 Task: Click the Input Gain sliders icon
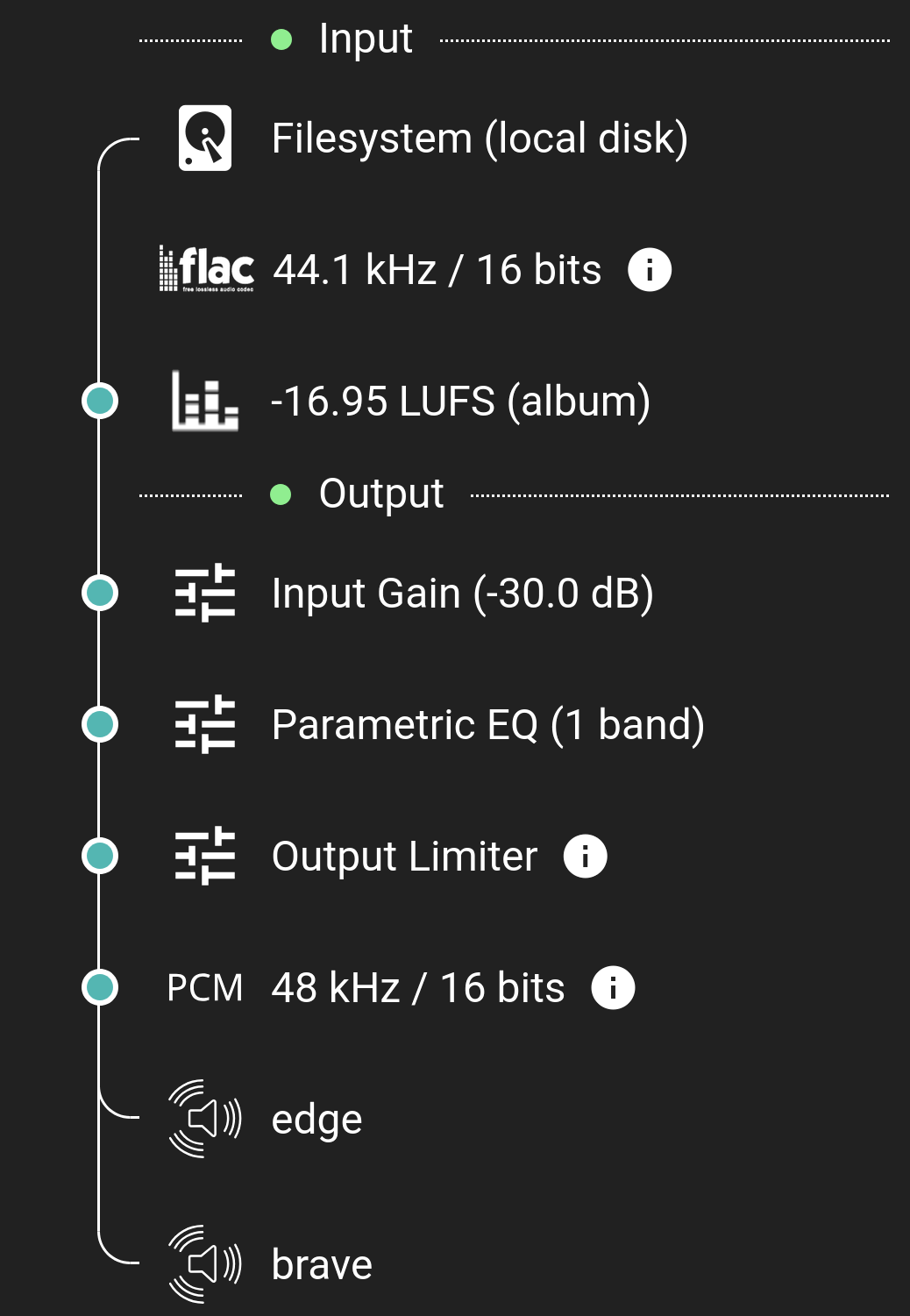tap(205, 593)
